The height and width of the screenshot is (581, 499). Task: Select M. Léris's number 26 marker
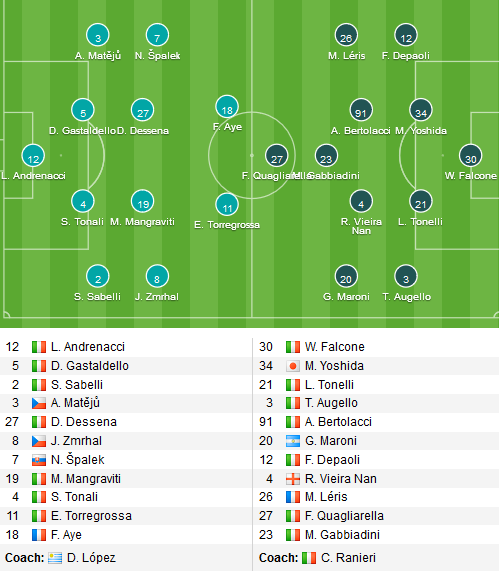coord(346,35)
